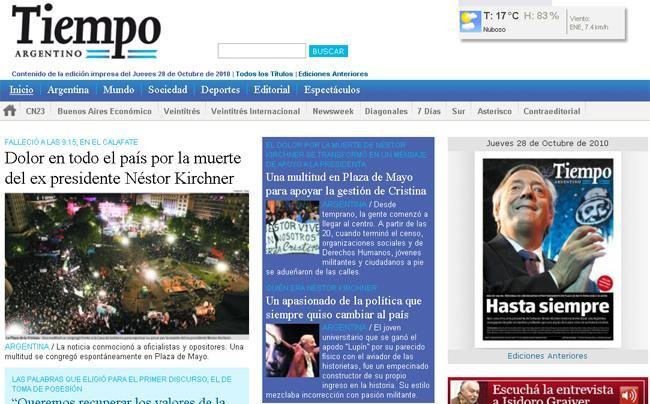The height and width of the screenshot is (404, 650).
Task: Click Escuchá la entrevista a Isidoro Graiver banner
Action: (548, 391)
